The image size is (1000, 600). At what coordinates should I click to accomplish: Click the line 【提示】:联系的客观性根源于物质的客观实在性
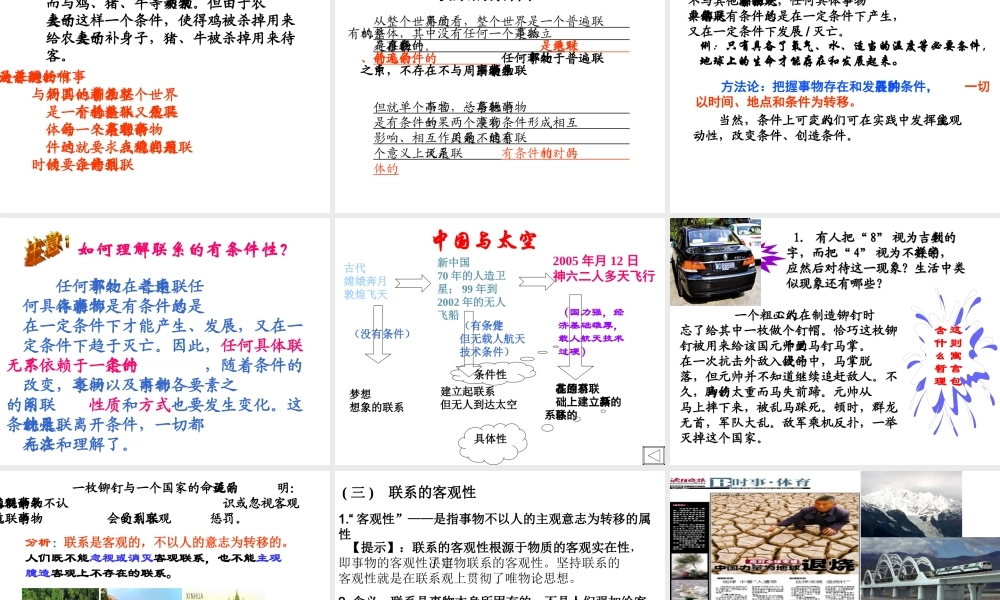492,547
